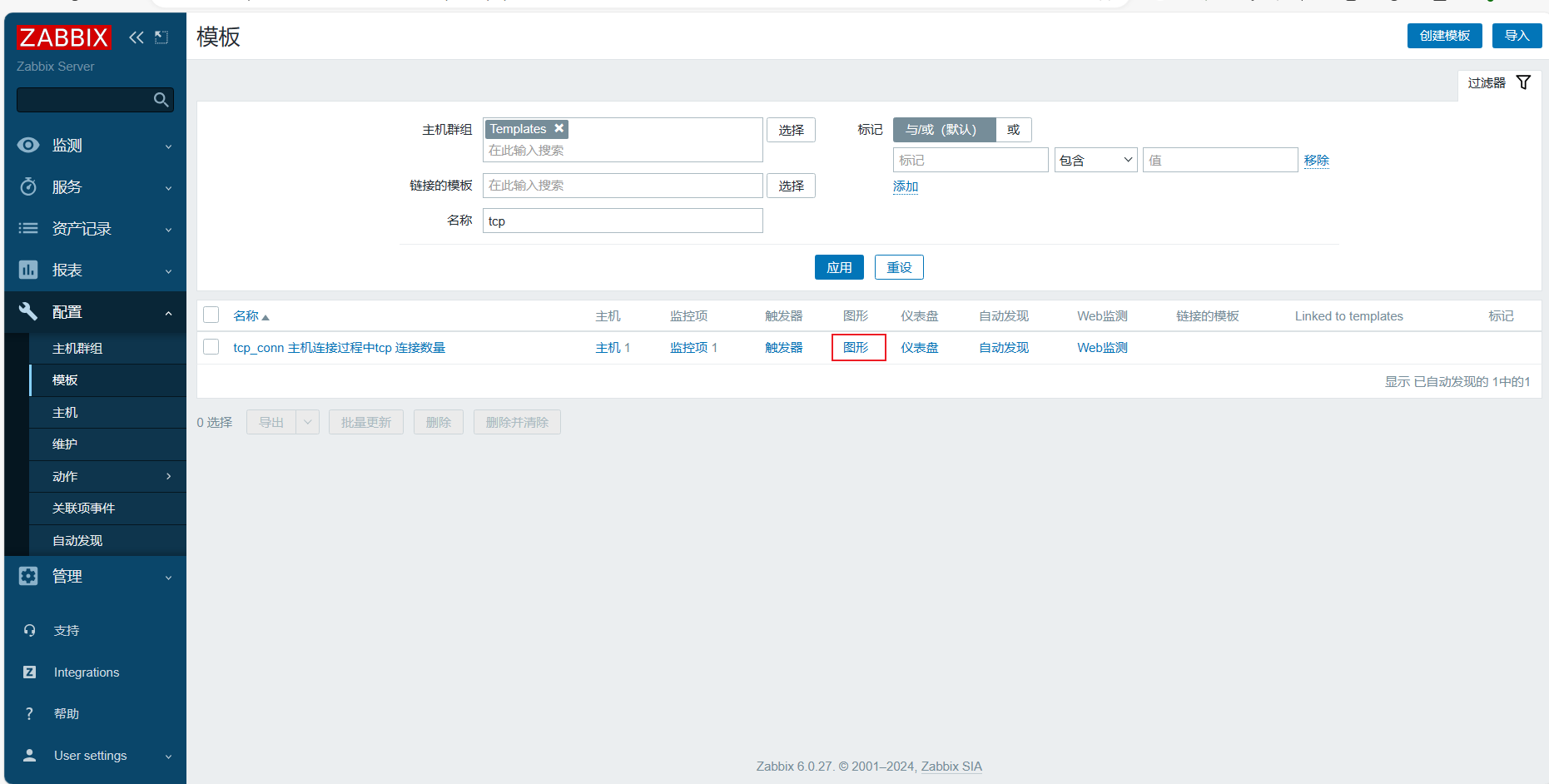Click the 监测 eye icon
The height and width of the screenshot is (784, 1549).
28,145
